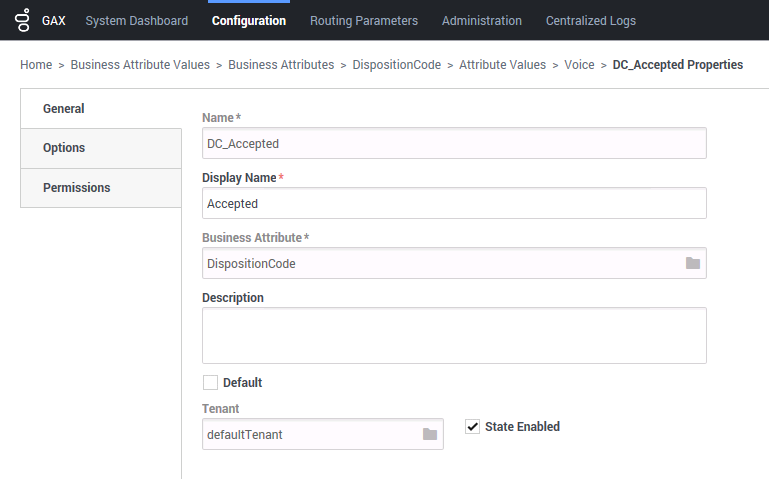The width and height of the screenshot is (769, 479).
Task: Open the Administration menu
Action: [481, 20]
